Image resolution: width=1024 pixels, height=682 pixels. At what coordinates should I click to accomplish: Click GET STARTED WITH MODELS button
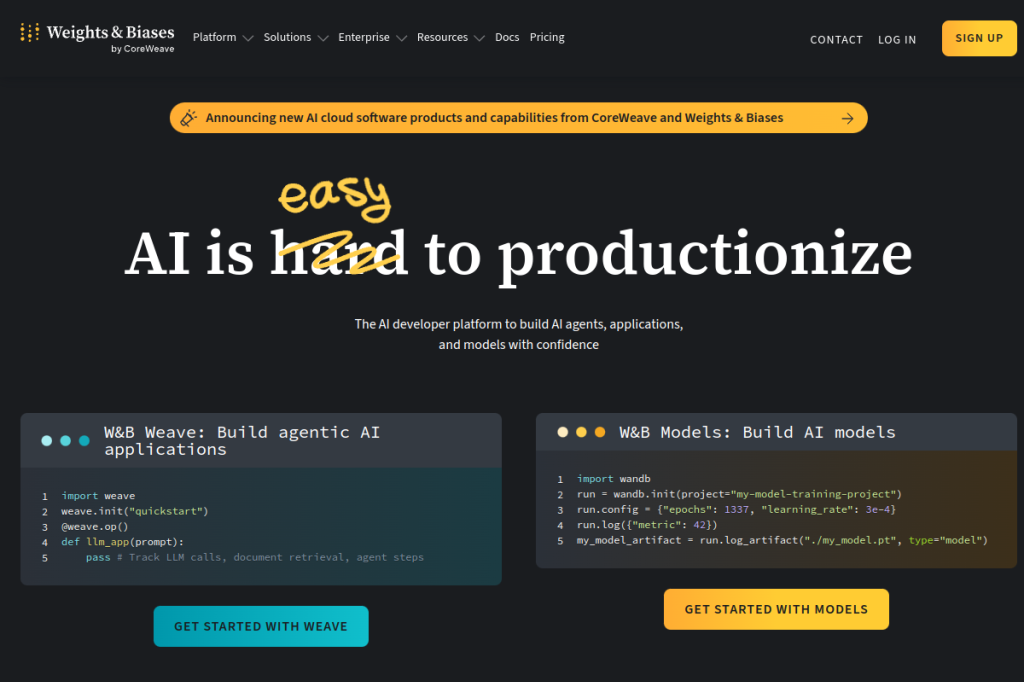click(776, 609)
